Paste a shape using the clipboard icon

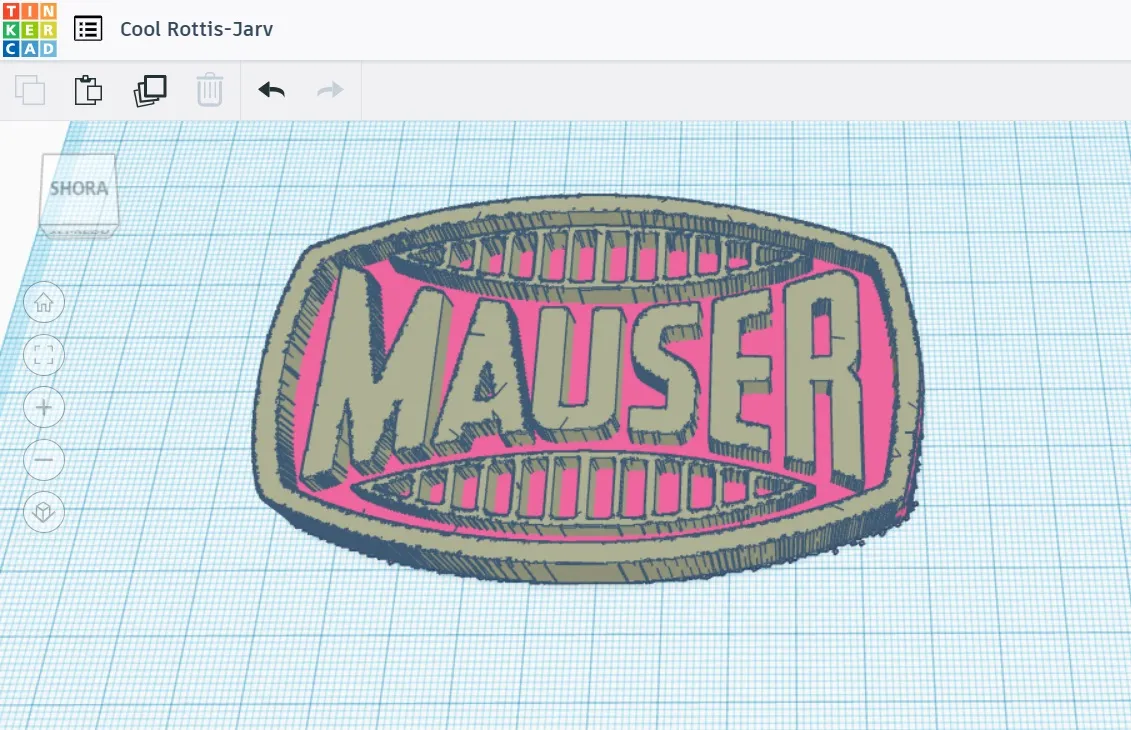tap(89, 89)
